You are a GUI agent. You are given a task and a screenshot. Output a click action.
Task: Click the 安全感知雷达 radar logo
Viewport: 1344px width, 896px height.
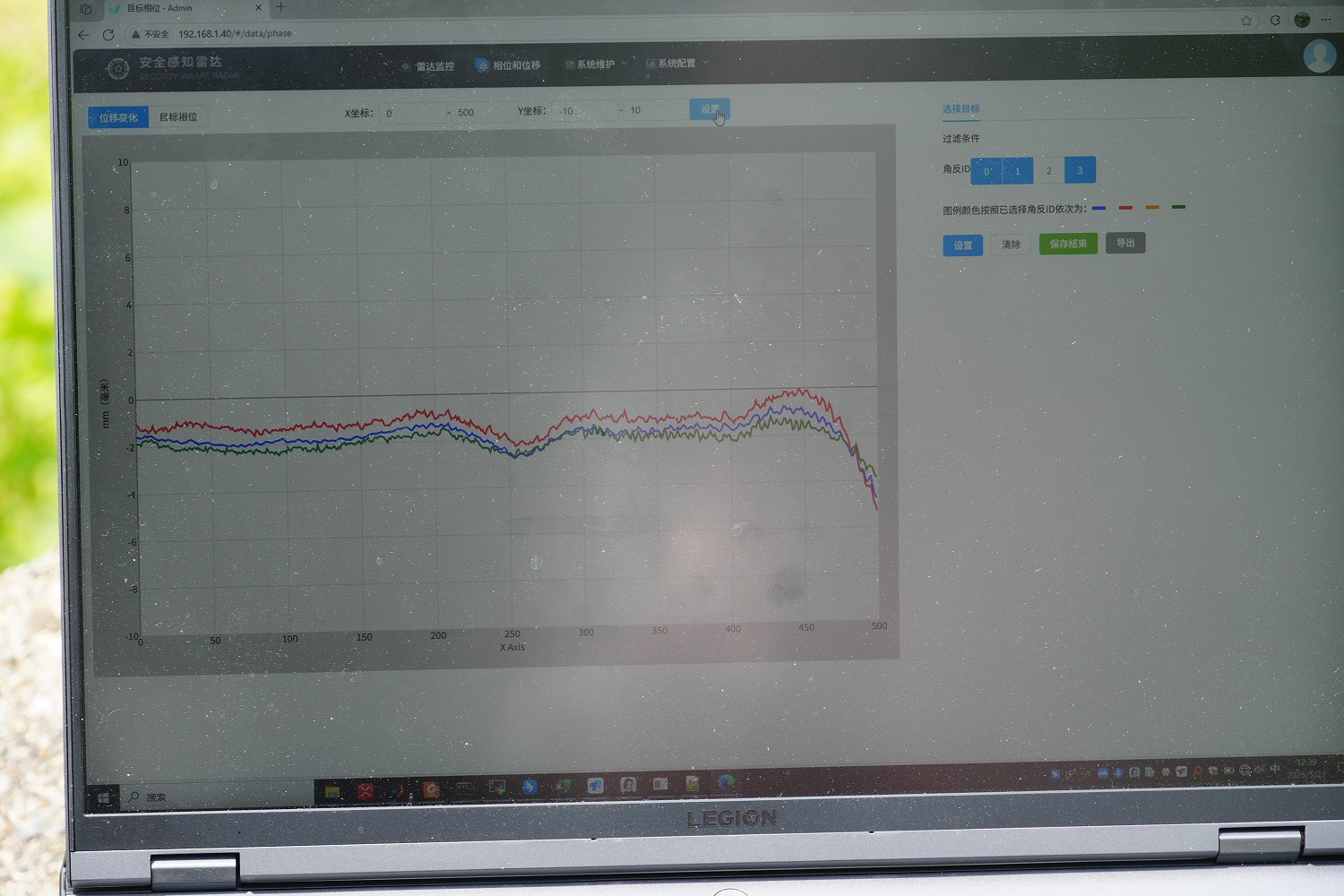117,68
